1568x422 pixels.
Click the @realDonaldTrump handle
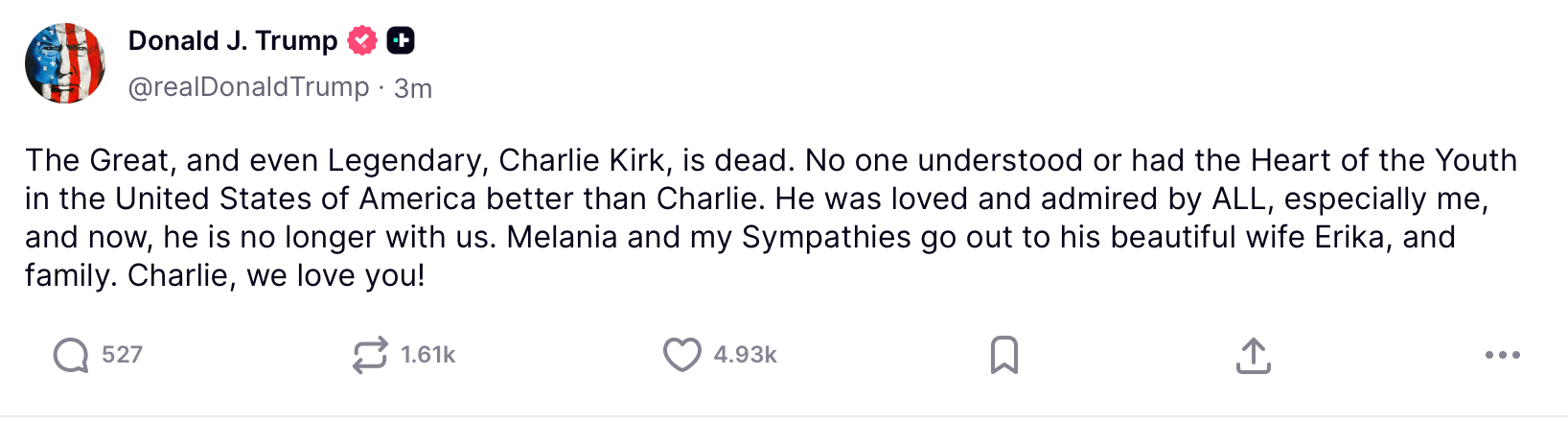click(x=248, y=87)
